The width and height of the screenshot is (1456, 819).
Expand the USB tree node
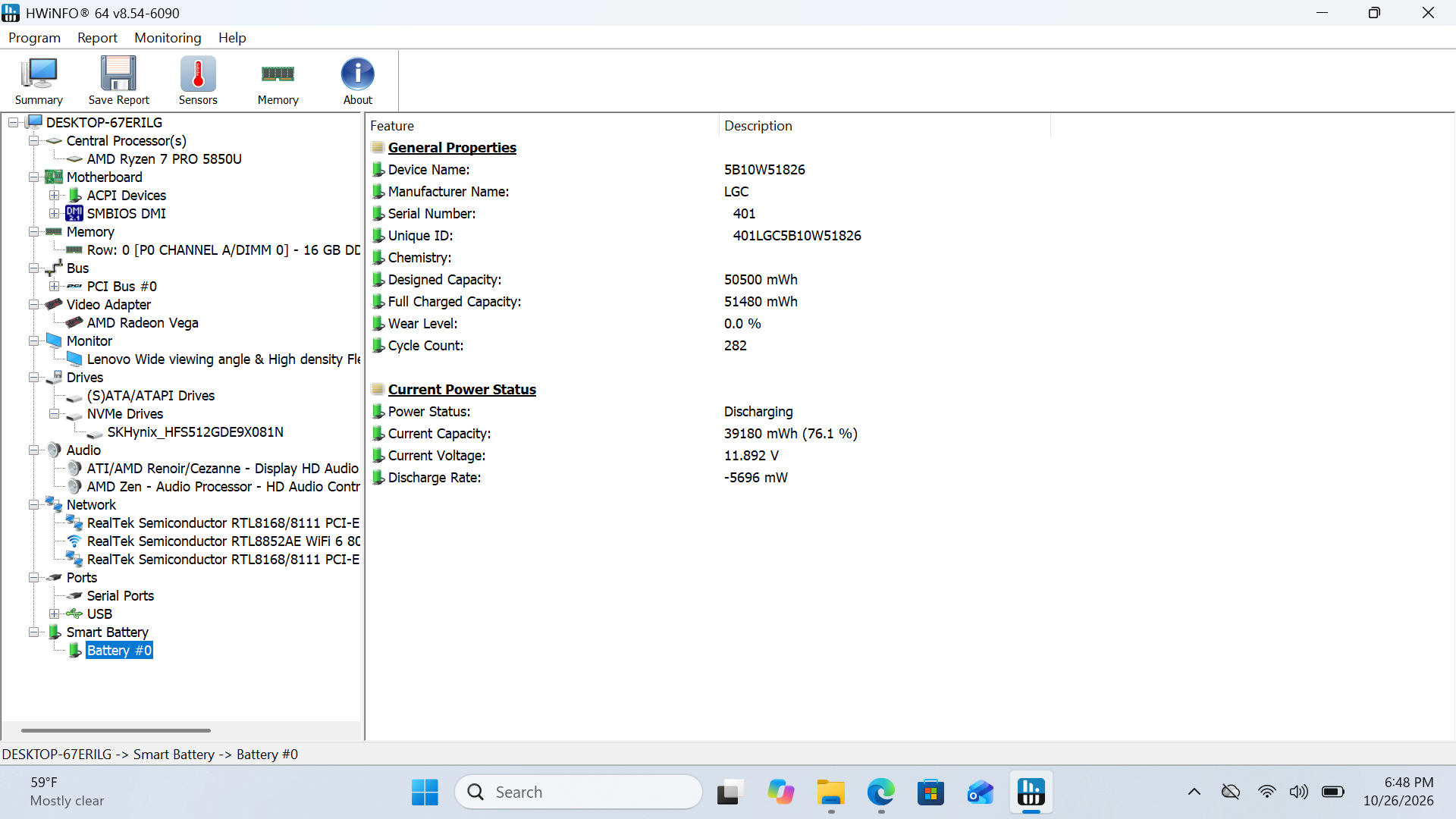click(x=55, y=614)
